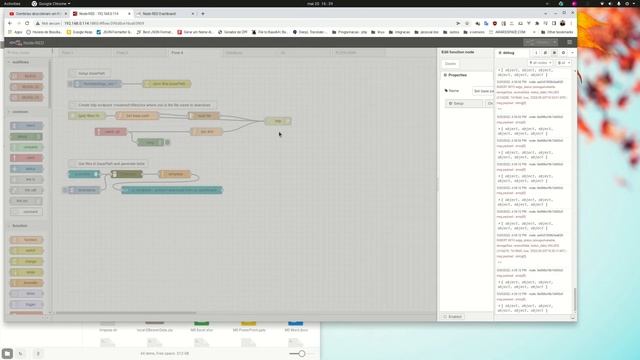Open a new Chrome tab
The width and height of the screenshot is (640, 360).
click(203, 13)
